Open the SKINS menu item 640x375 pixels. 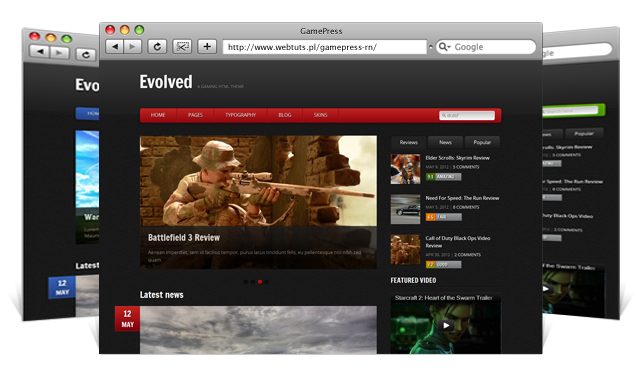[320, 115]
